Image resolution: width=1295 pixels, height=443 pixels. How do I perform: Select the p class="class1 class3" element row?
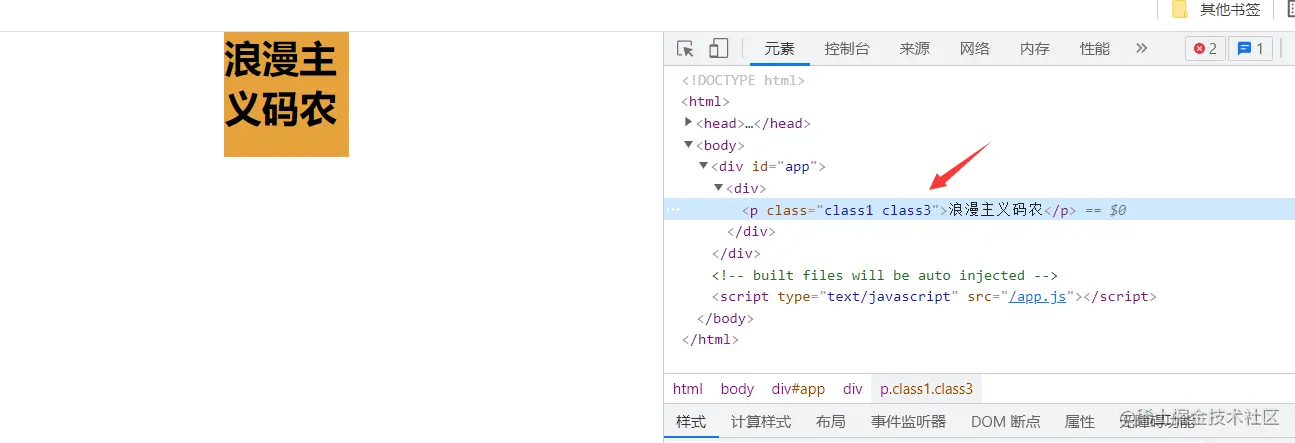pyautogui.click(x=979, y=210)
